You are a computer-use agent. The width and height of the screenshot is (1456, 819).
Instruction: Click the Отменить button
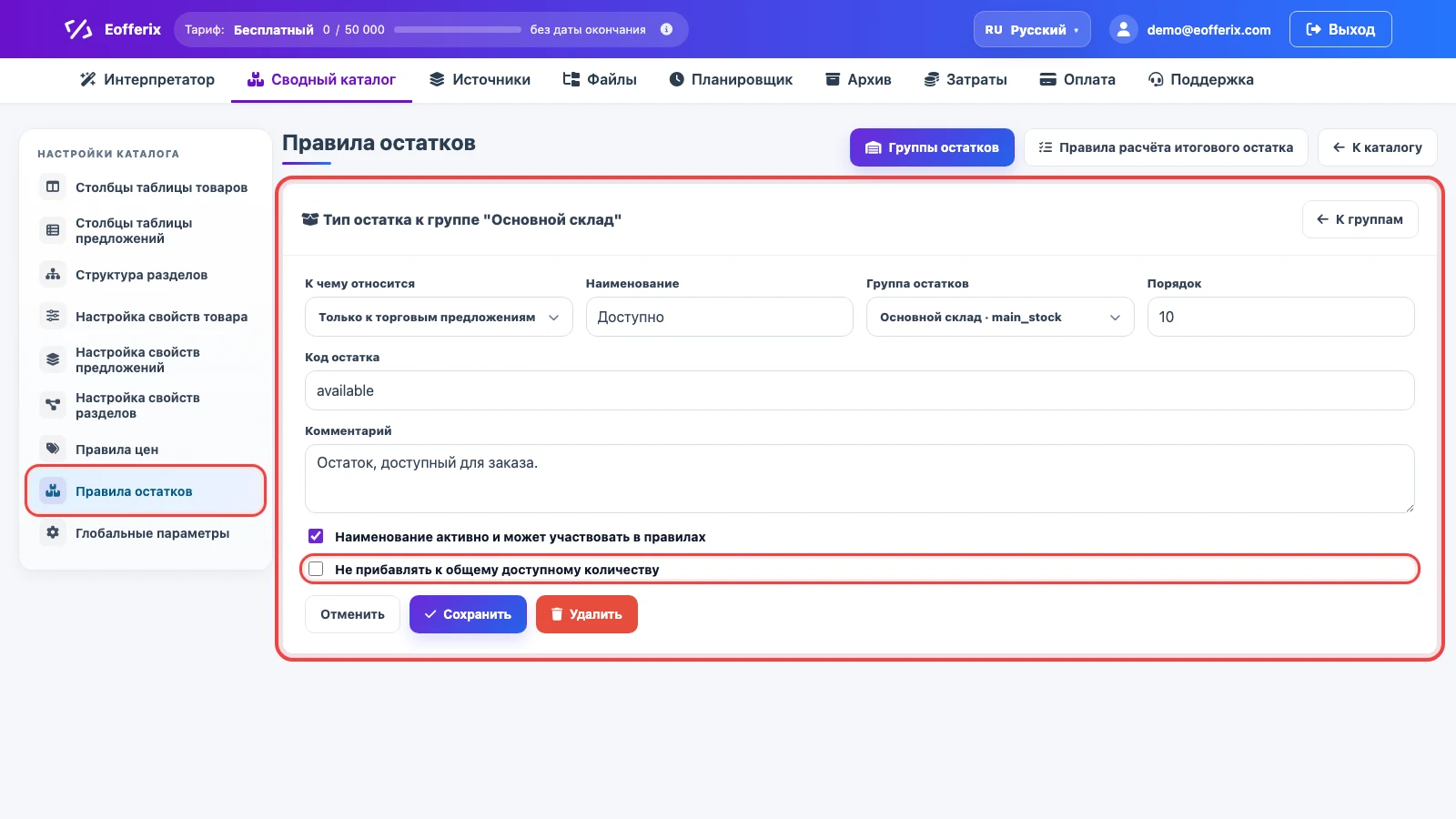coord(352,614)
